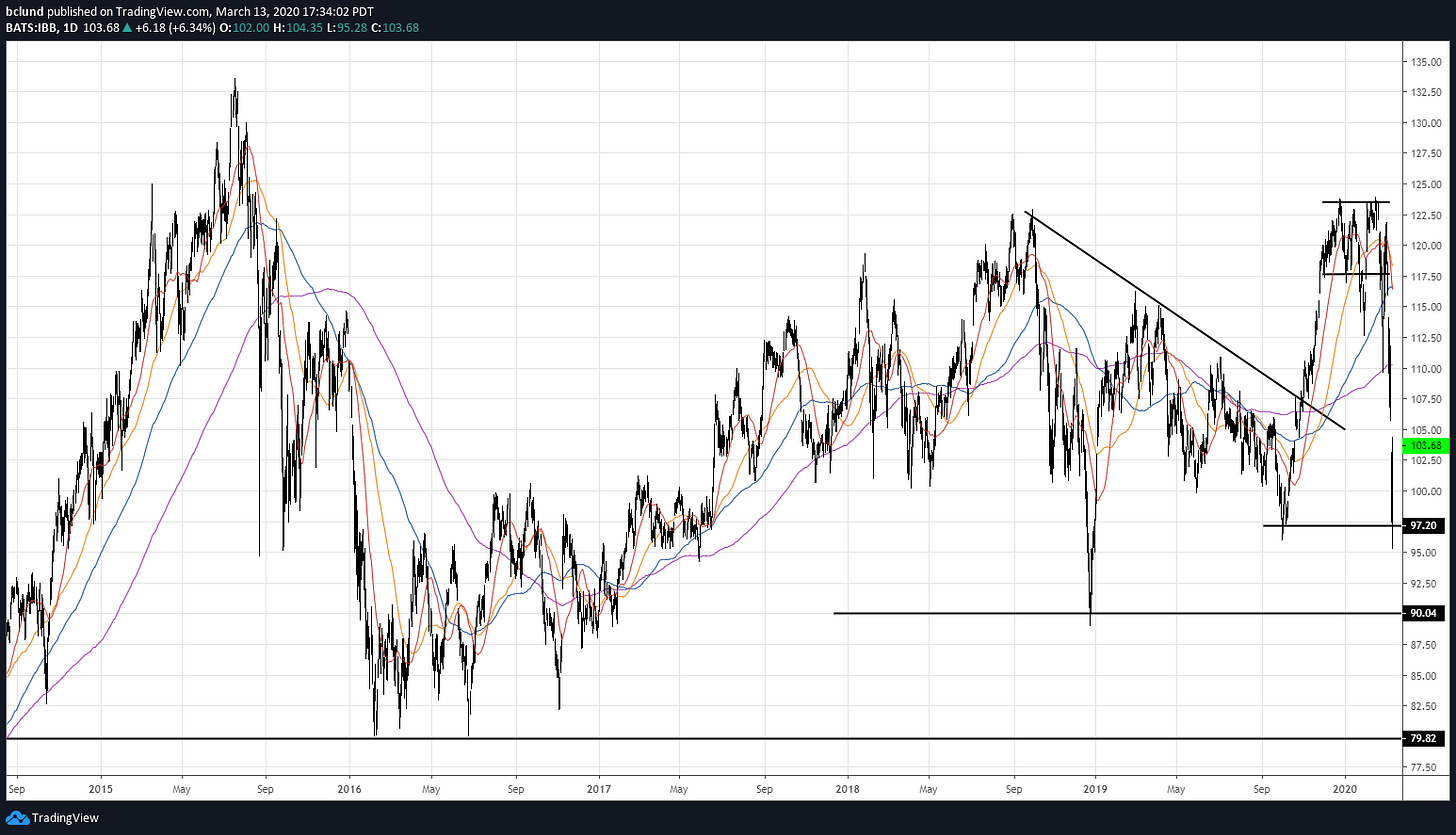Viewport: 1456px width, 835px height.
Task: Click the 2020 label on time axis
Action: click(x=1345, y=788)
